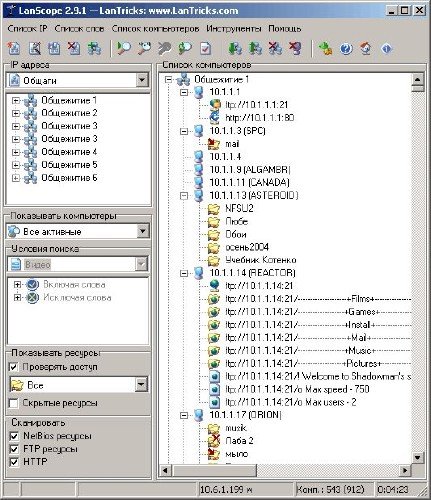Click the checklist document toolbar icon
Screen dimensions: 431x500
click(x=206, y=49)
